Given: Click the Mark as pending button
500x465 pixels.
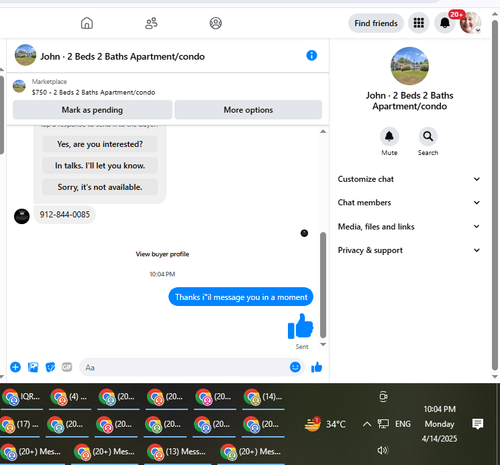Looking at the screenshot, I should point(92,110).
